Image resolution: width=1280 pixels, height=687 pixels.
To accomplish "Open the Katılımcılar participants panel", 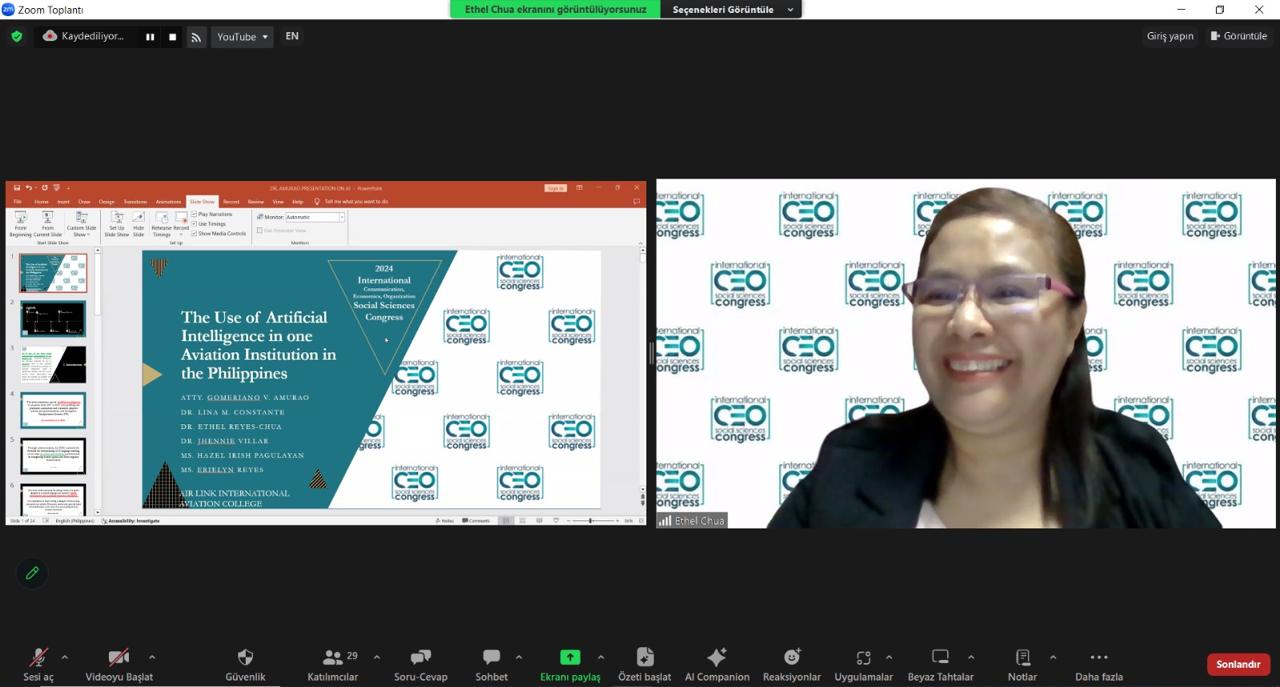I will (333, 658).
